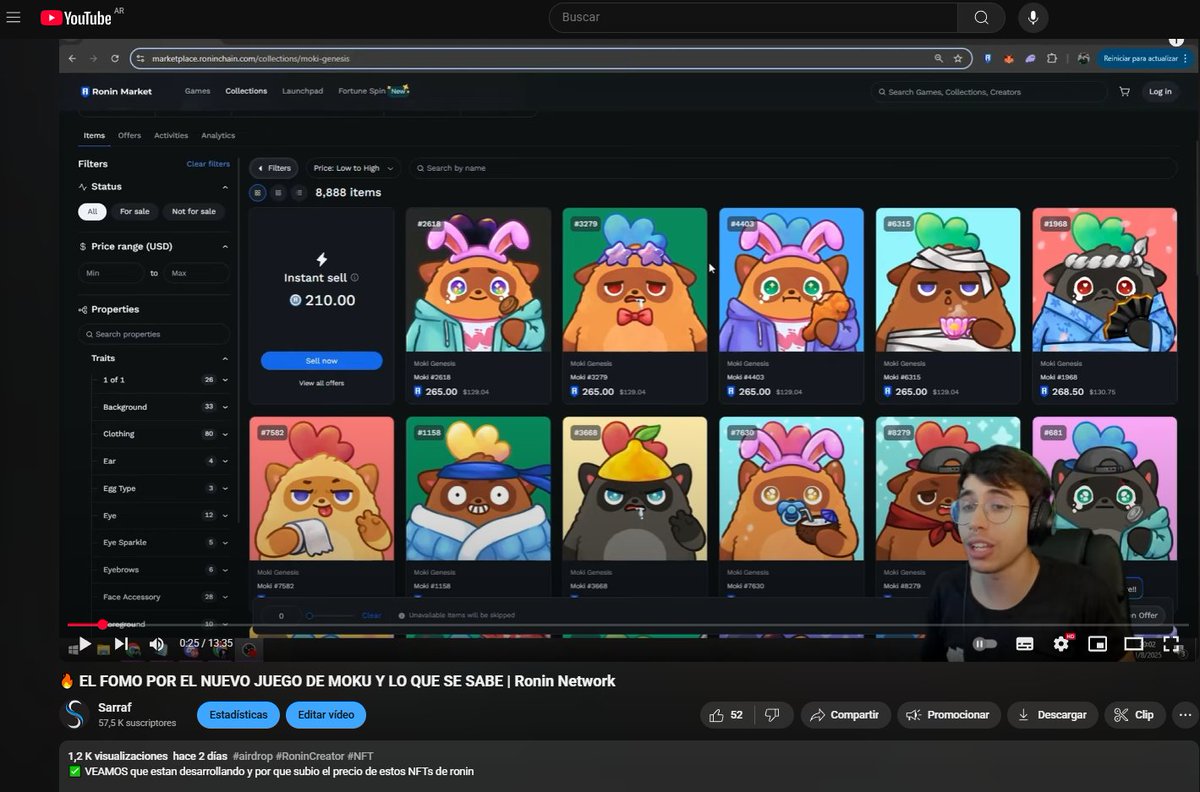
Task: Open the Moki #3279 NFT thumbnail
Action: [635, 280]
